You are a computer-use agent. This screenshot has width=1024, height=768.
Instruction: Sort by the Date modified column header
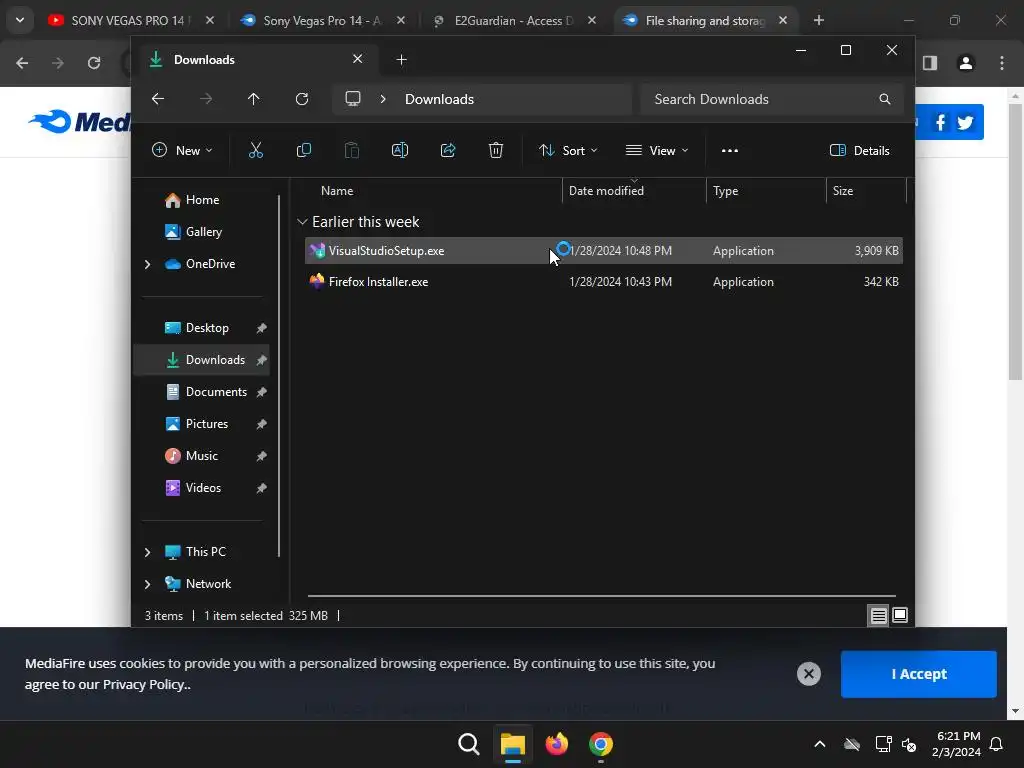(x=606, y=191)
